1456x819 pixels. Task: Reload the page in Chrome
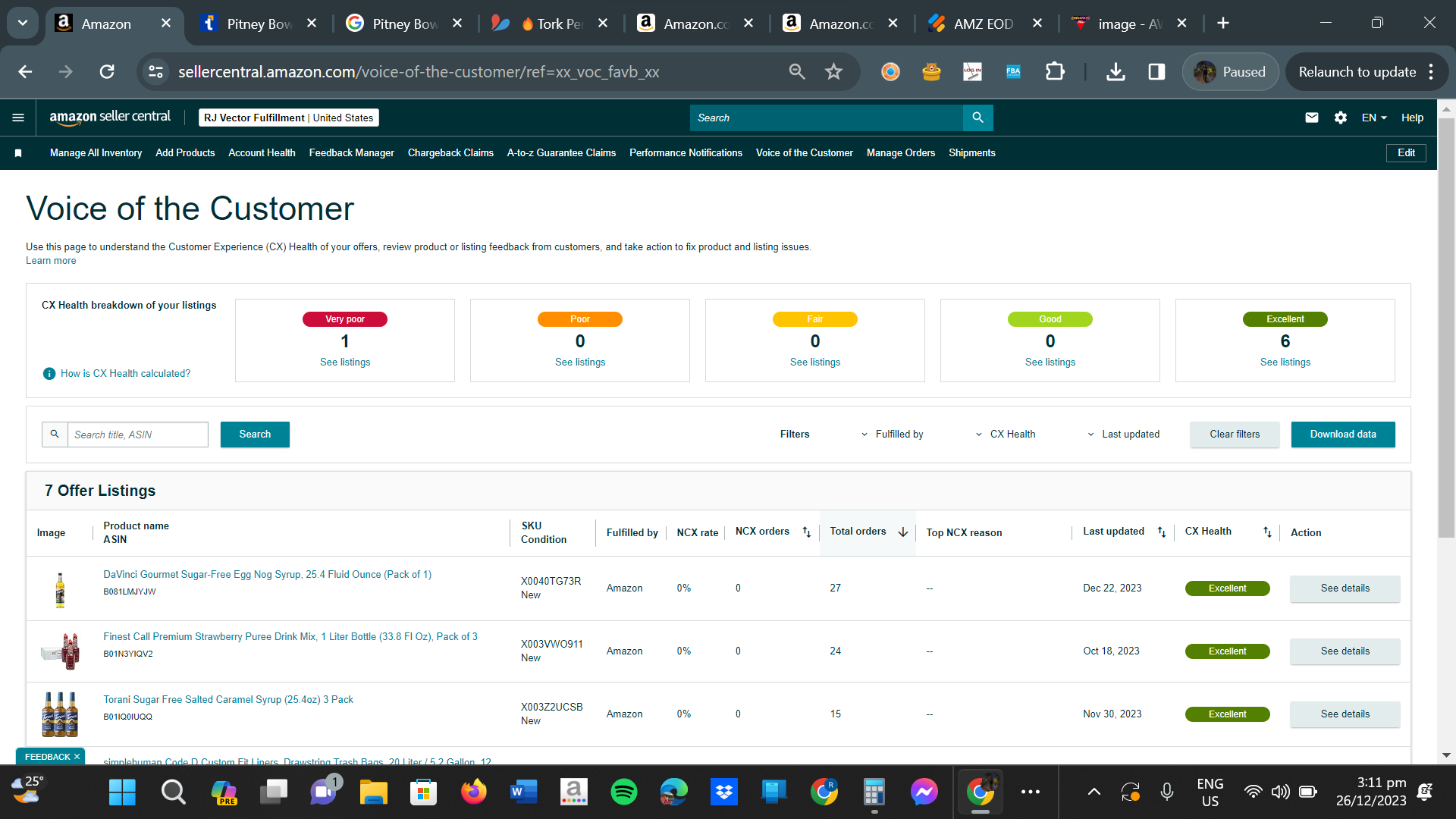point(107,72)
